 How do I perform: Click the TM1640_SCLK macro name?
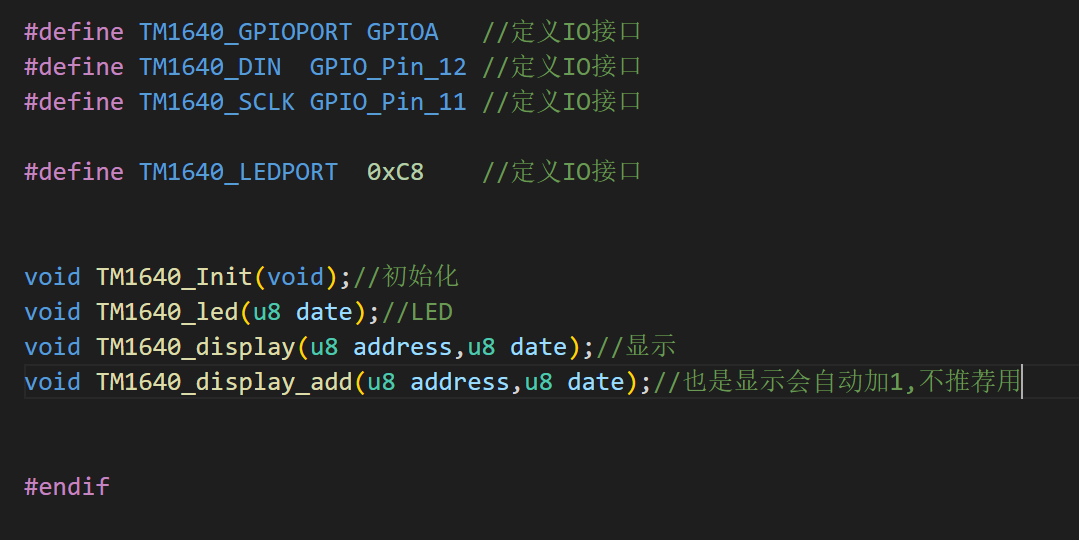tap(217, 102)
